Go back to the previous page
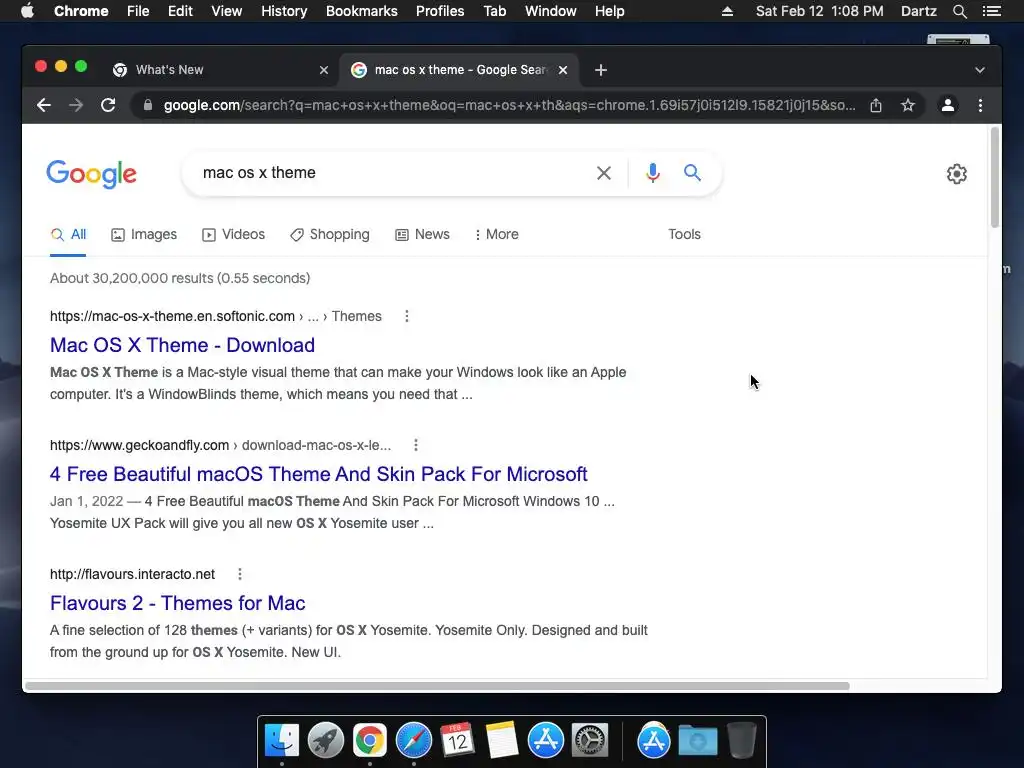This screenshot has height=768, width=1024. 44,105
